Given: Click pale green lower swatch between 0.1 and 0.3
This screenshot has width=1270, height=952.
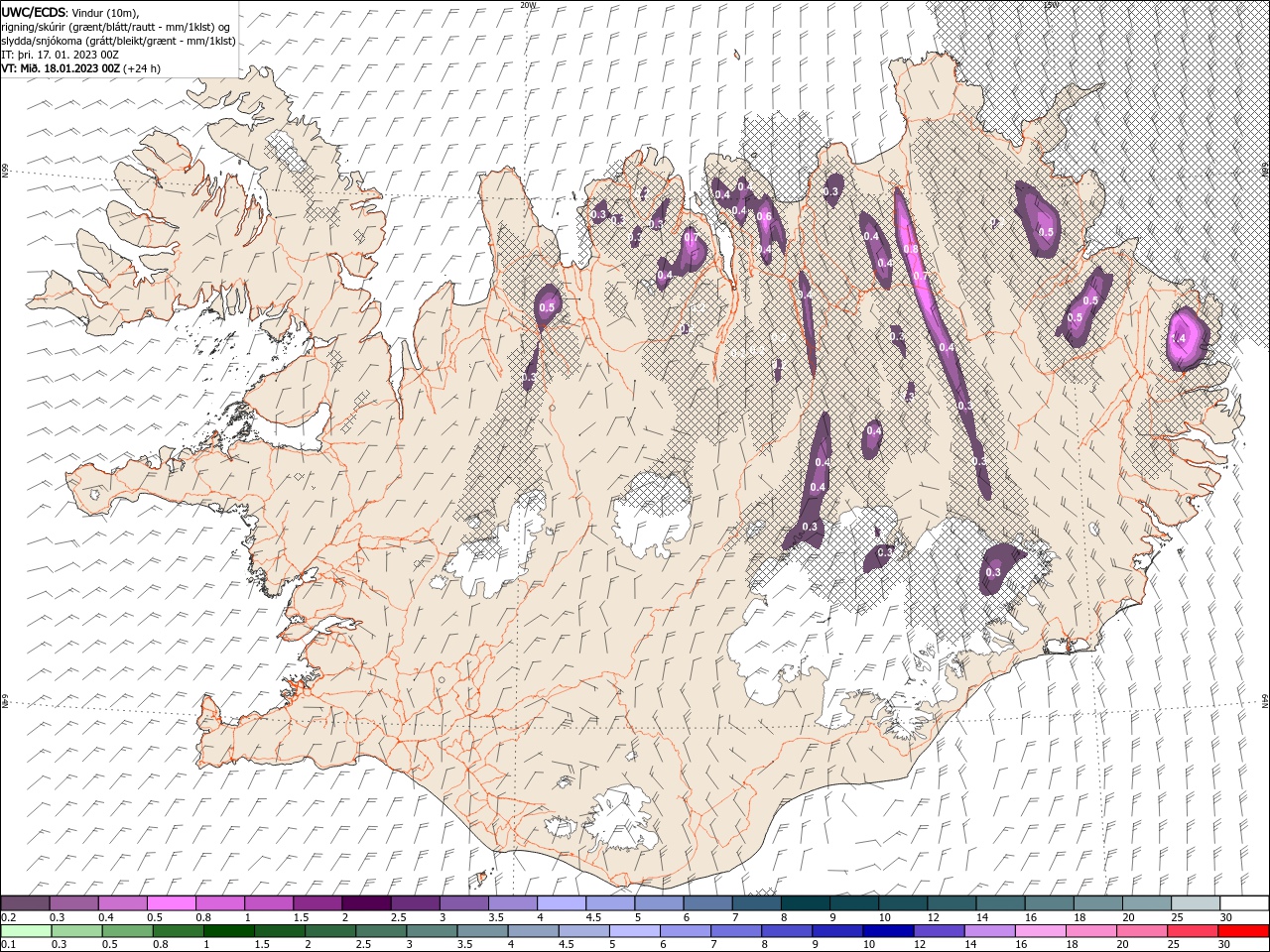Looking at the screenshot, I should 27,931.
